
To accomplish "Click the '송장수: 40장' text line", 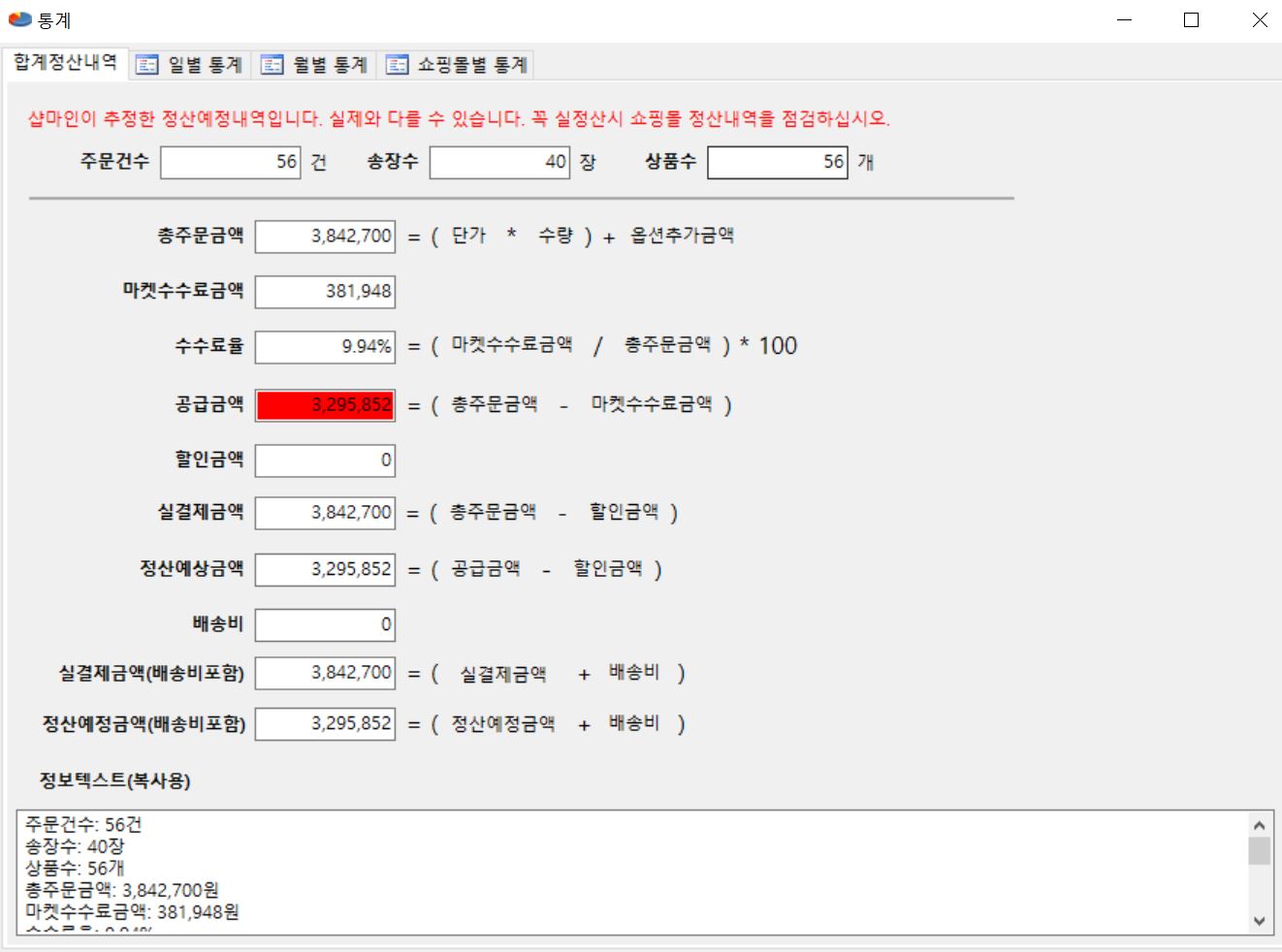I will tap(75, 846).
